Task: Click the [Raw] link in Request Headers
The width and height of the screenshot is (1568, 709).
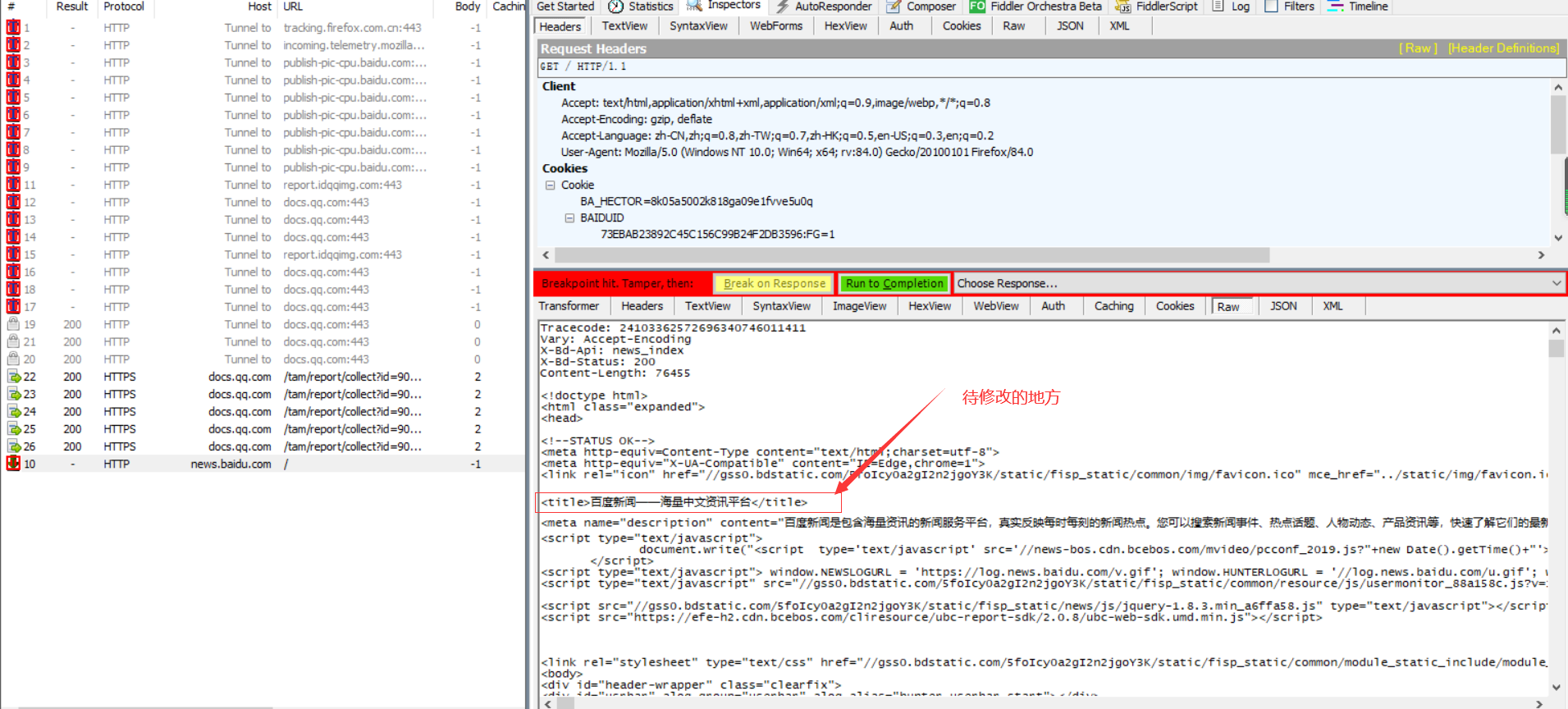Action: (x=1418, y=48)
